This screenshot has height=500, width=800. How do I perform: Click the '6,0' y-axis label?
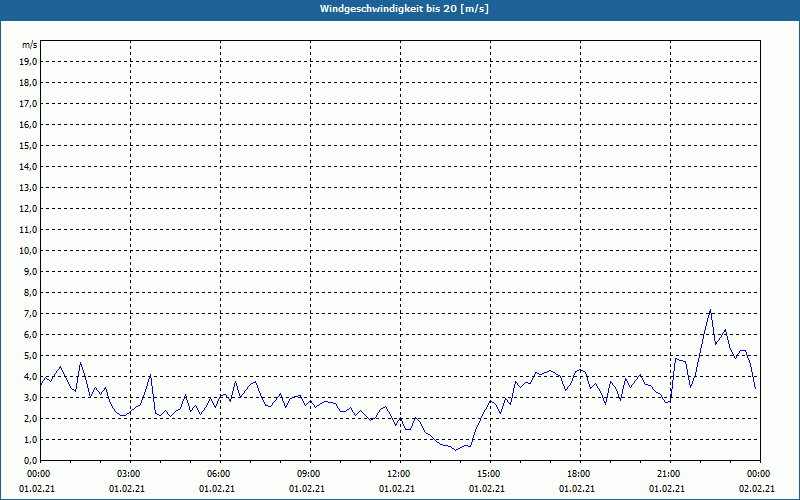(31, 335)
